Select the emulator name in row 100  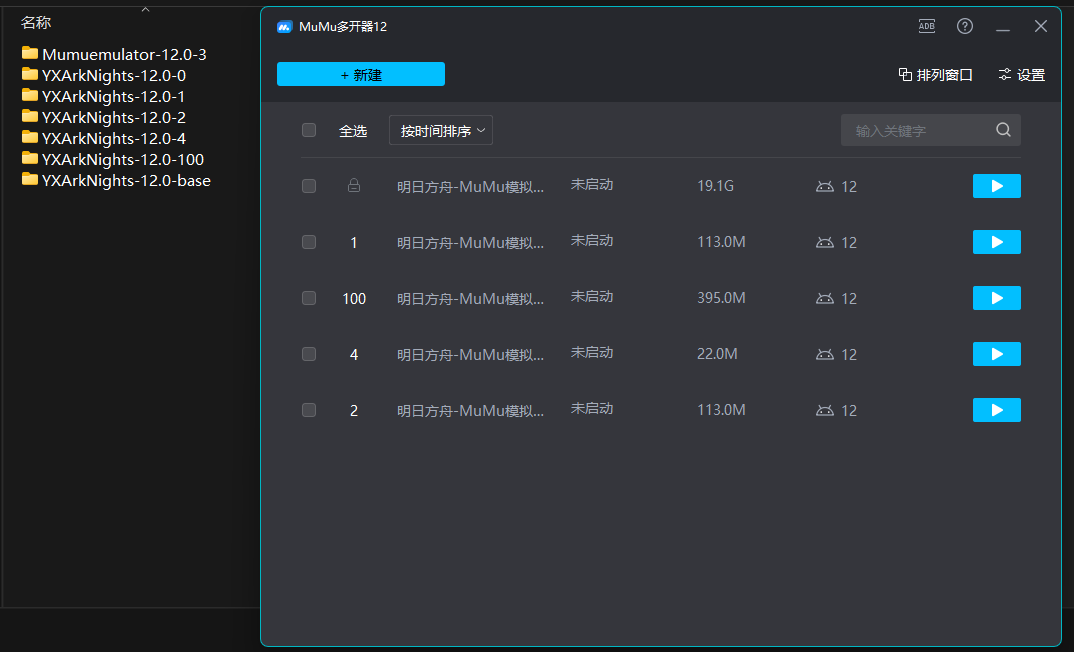[471, 299]
